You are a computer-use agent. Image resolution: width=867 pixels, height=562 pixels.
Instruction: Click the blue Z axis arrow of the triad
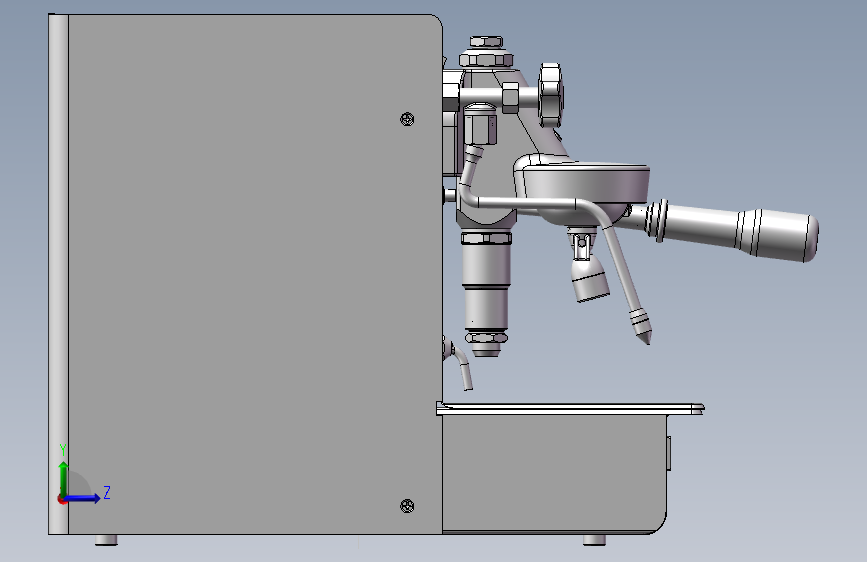click(83, 498)
